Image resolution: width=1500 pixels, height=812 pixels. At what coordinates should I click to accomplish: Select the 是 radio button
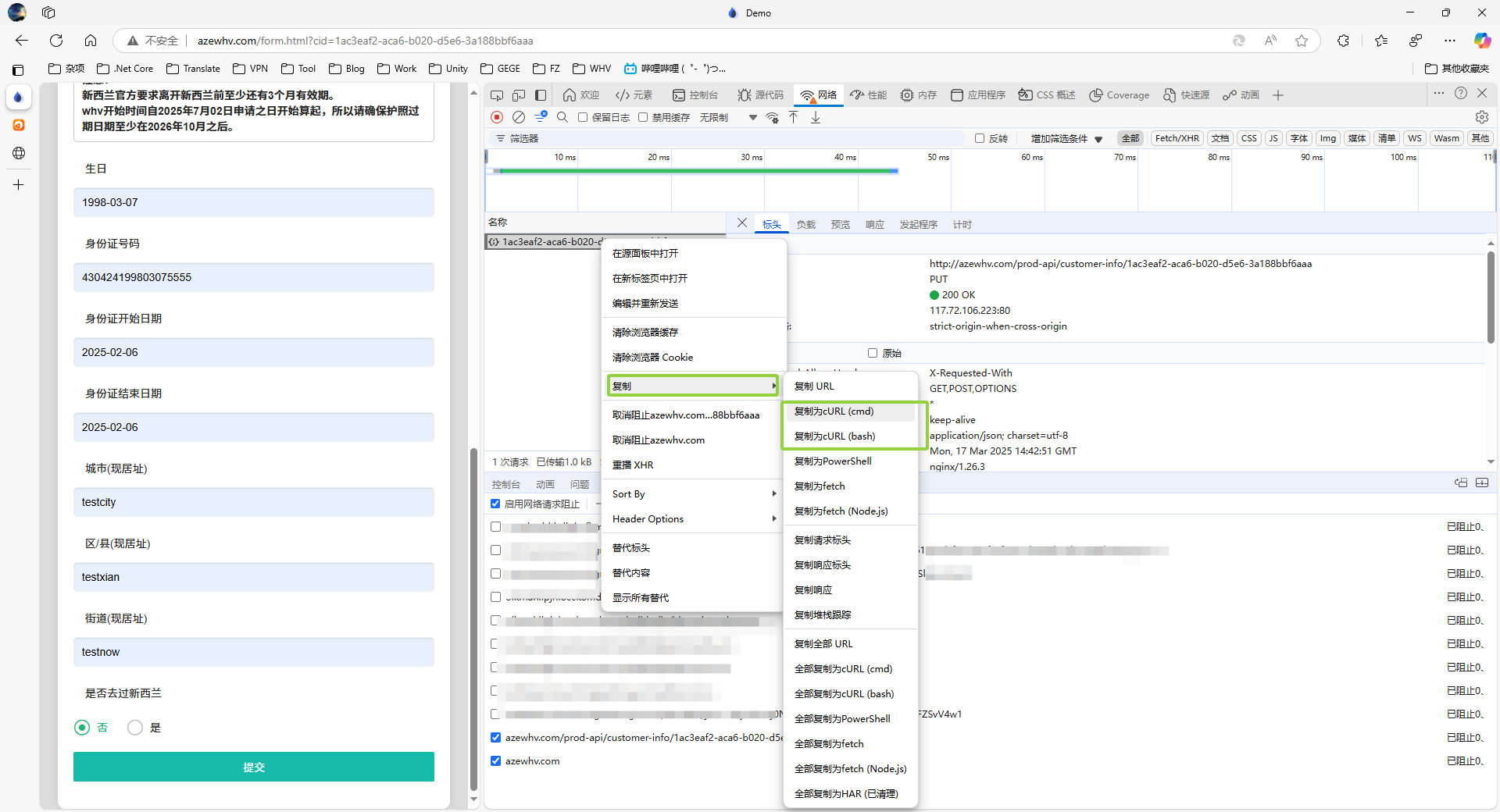point(135,728)
